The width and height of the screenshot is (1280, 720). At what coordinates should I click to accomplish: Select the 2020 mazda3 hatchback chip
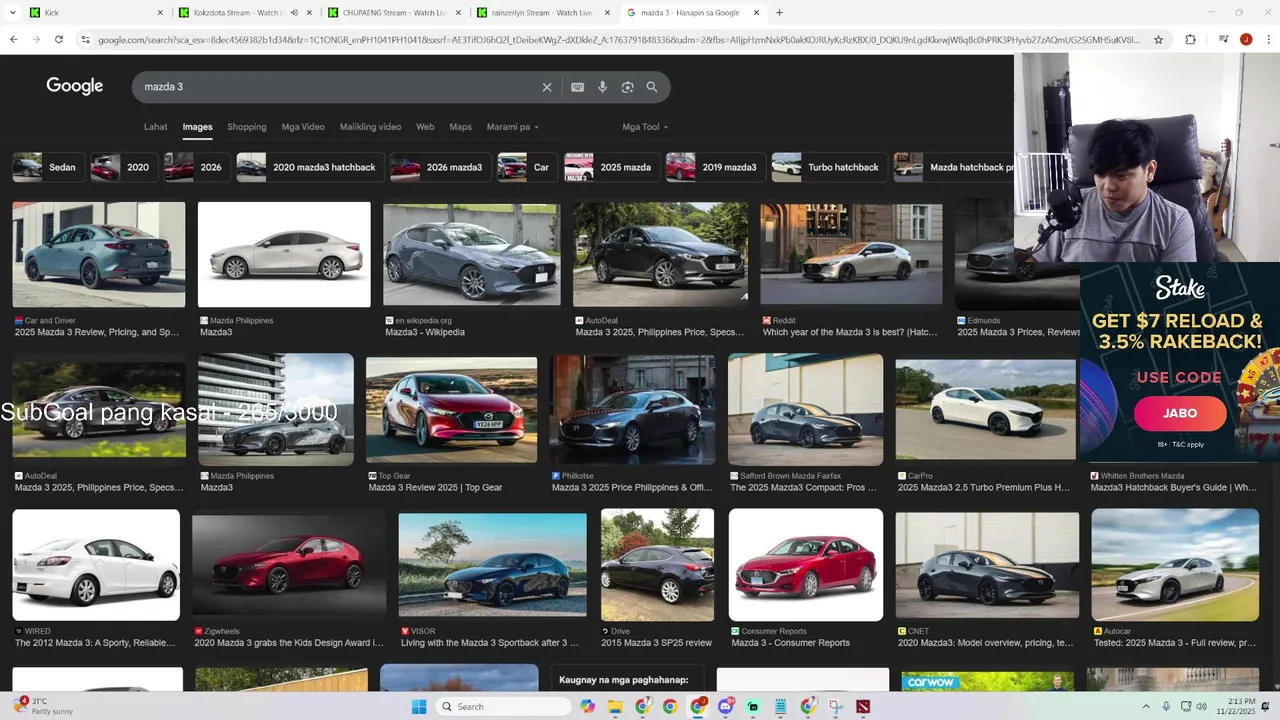point(309,167)
